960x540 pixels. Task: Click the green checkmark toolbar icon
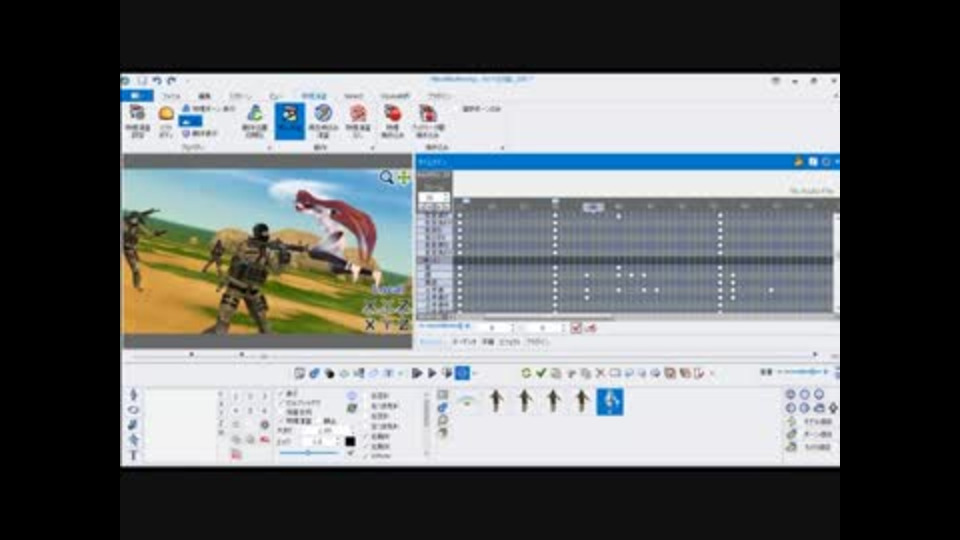point(541,373)
